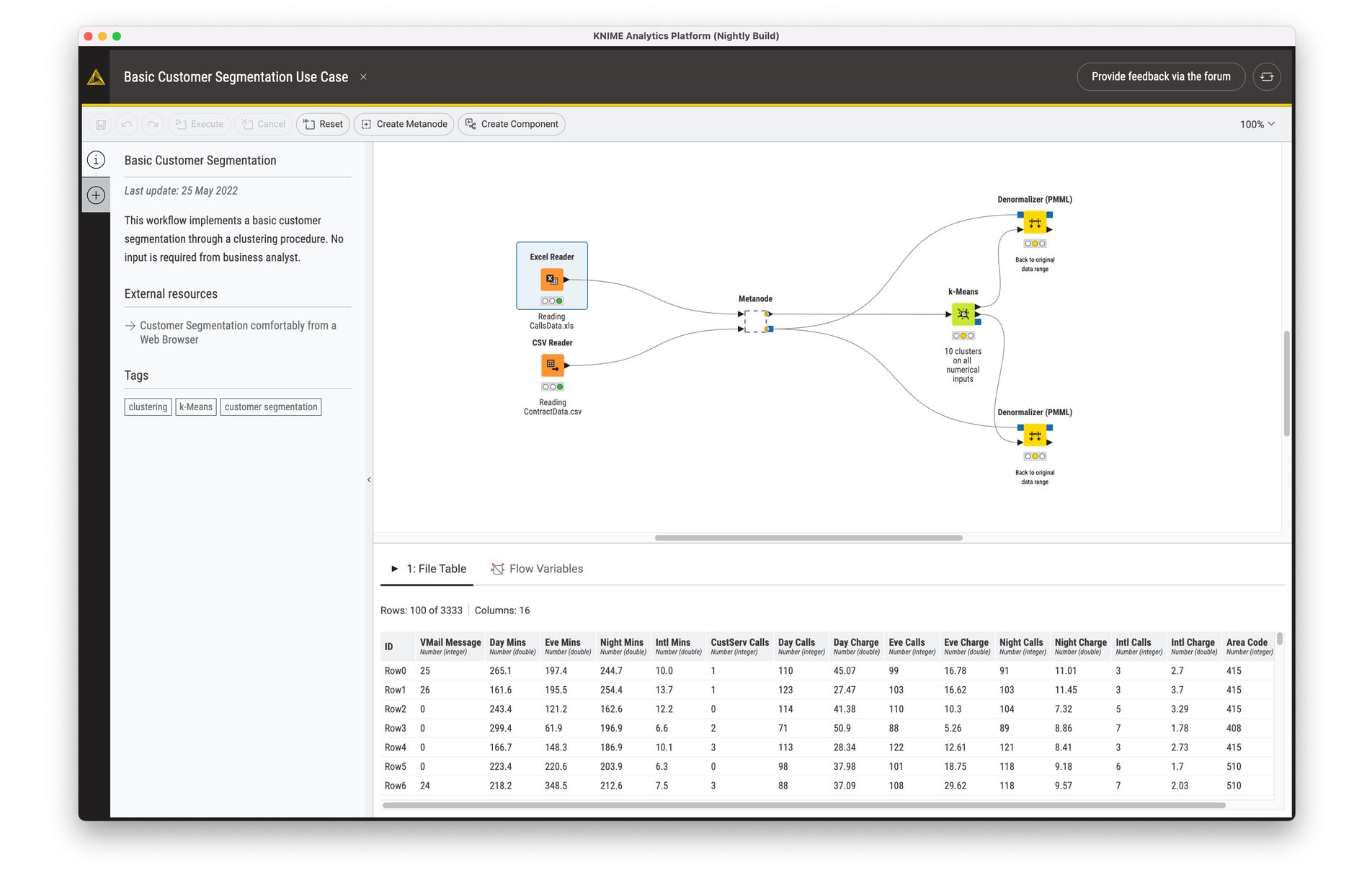
Task: Click the k-Means node icon
Action: tap(963, 314)
